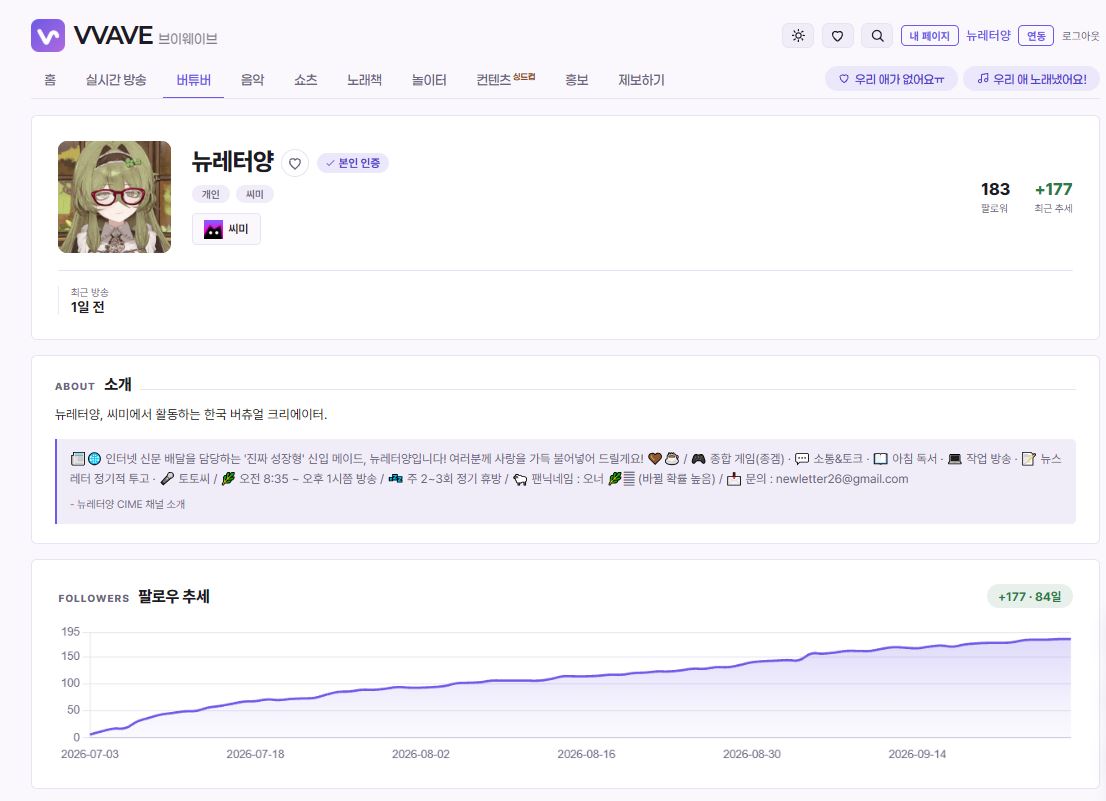Click the 연동 button
This screenshot has height=801, width=1106.
pos(1035,36)
